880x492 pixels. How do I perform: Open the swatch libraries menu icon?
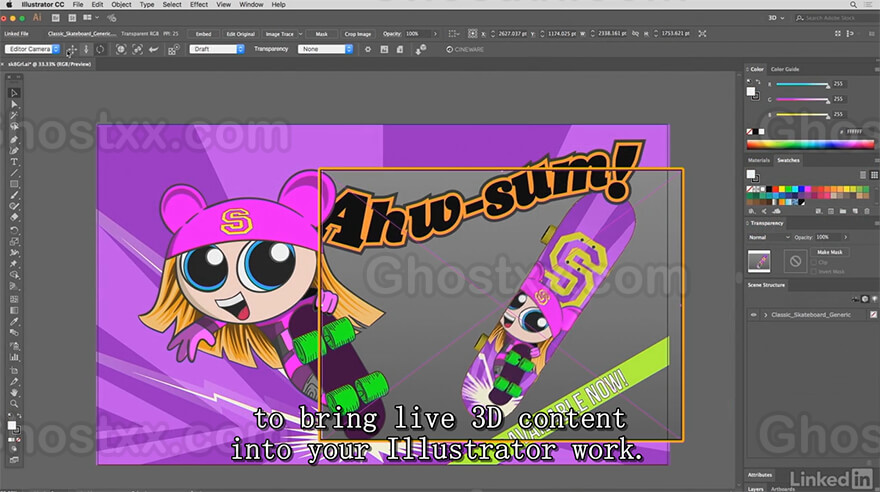click(752, 211)
